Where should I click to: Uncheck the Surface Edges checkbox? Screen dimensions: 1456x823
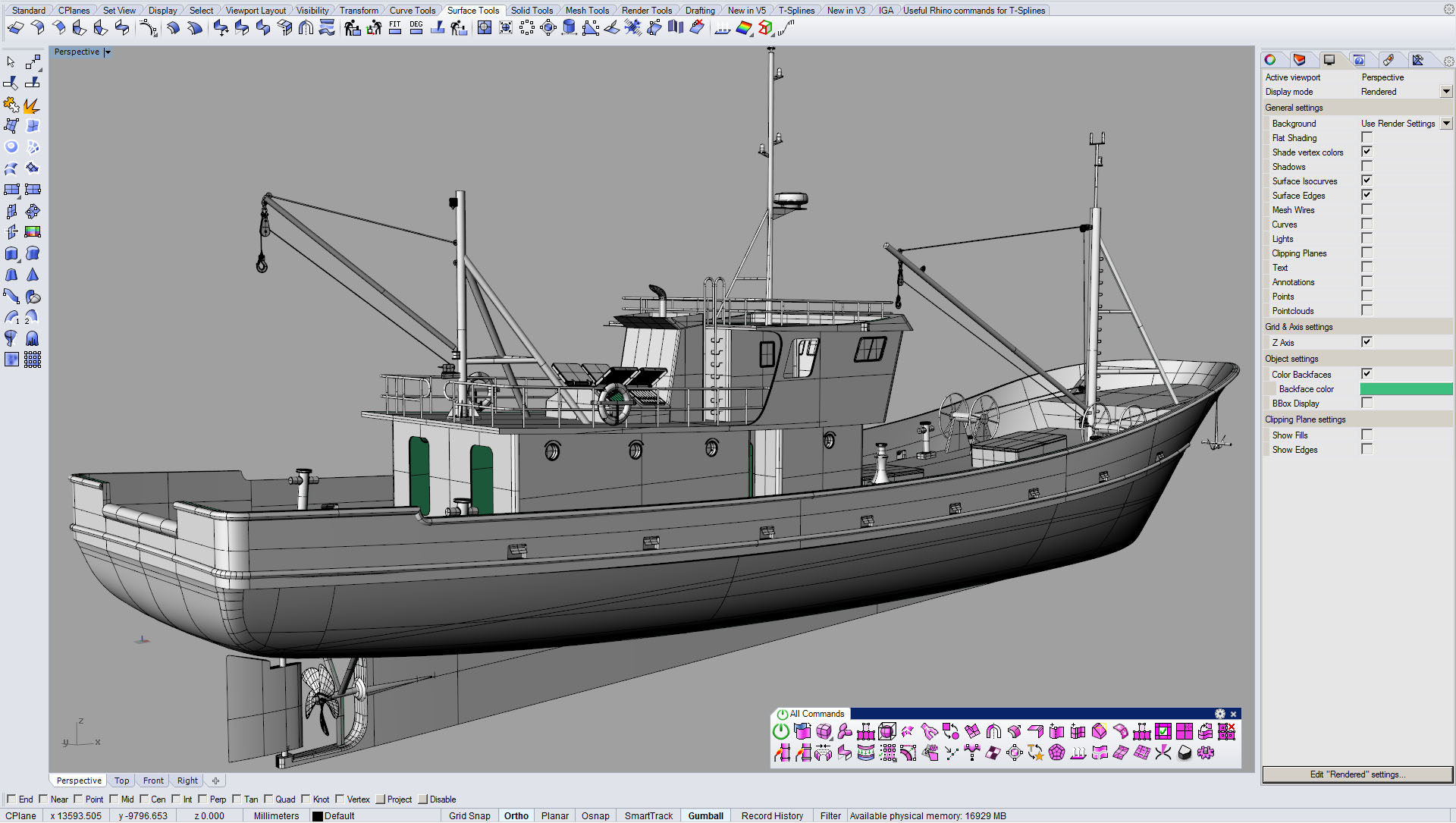click(x=1367, y=196)
